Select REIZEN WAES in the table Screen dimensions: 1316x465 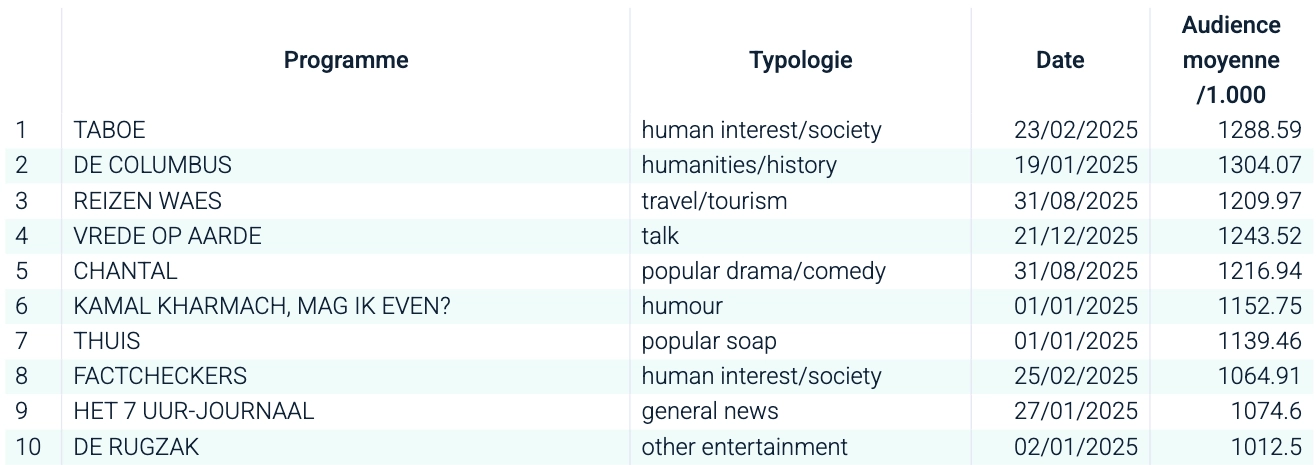(x=137, y=201)
